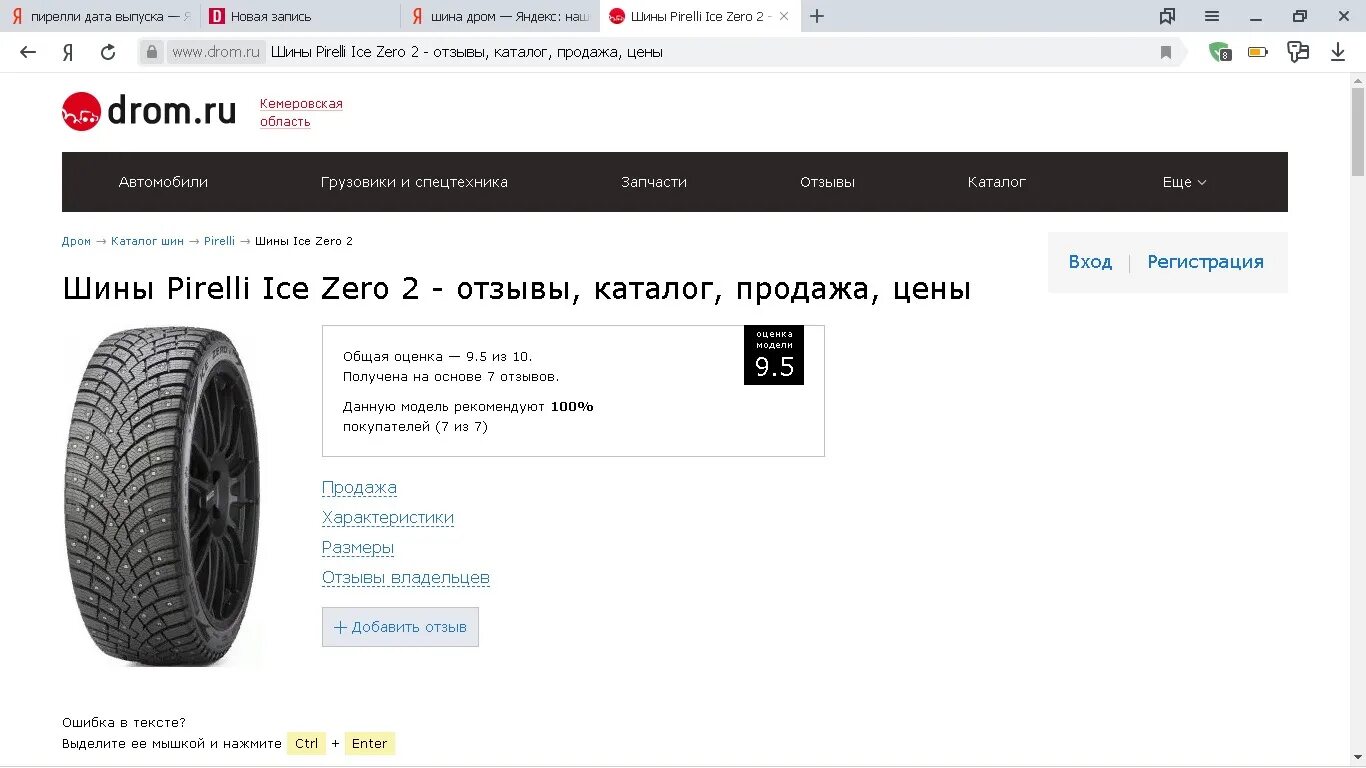Click the Каталог шин breadcrumb
This screenshot has width=1366, height=768.
coord(147,241)
